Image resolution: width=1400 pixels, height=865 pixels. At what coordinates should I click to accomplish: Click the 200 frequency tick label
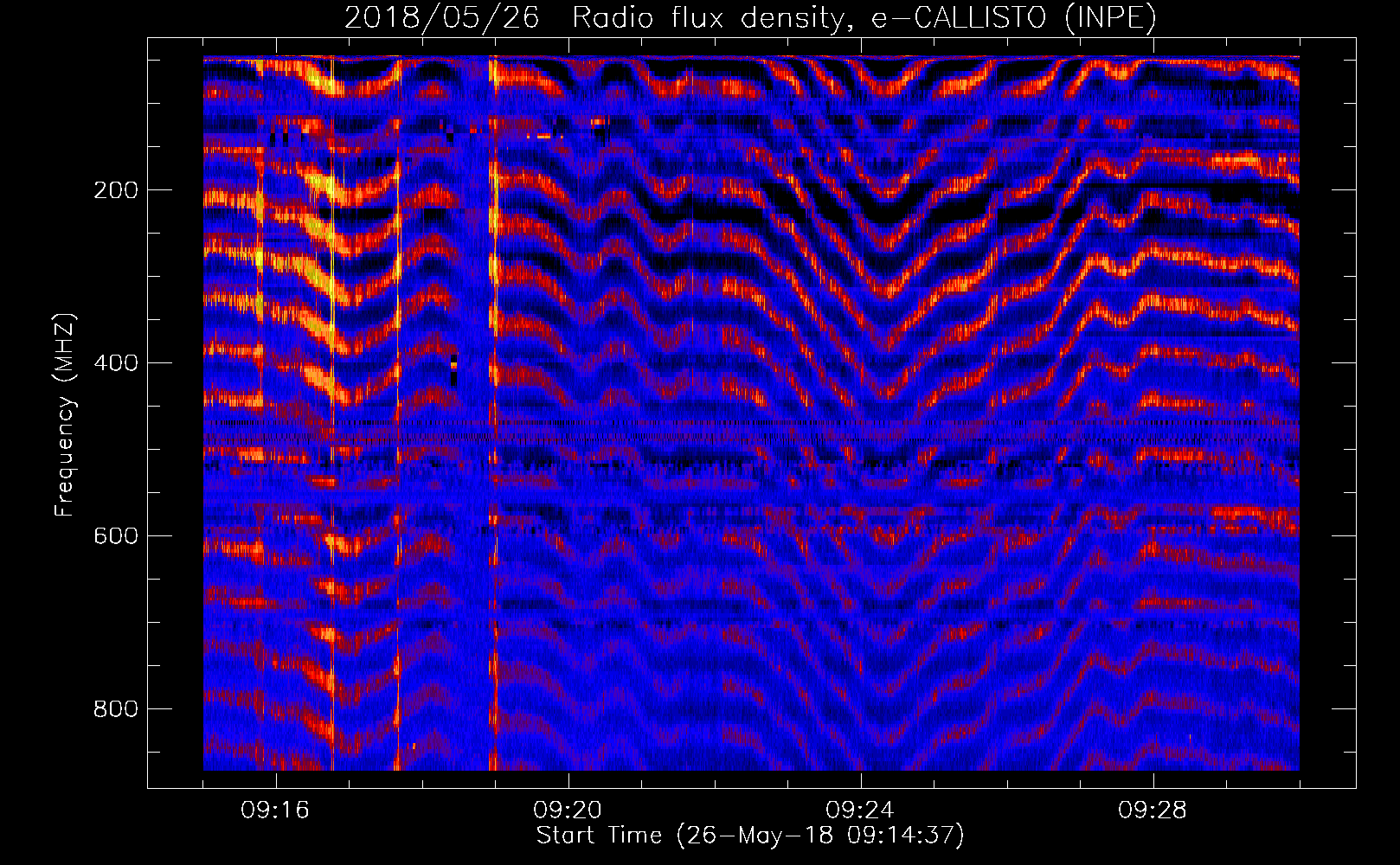coord(116,190)
